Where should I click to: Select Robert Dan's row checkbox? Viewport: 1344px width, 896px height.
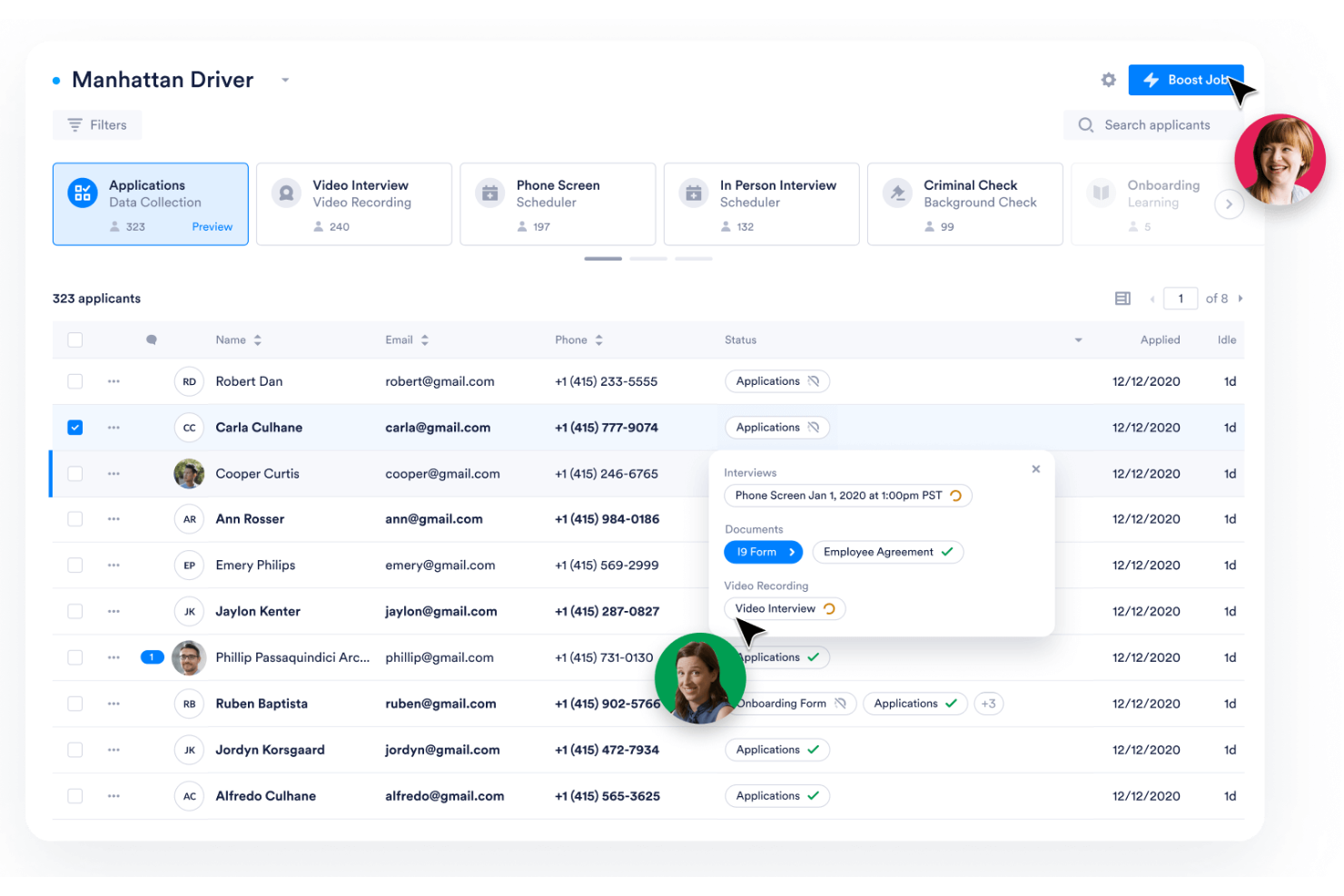75,381
